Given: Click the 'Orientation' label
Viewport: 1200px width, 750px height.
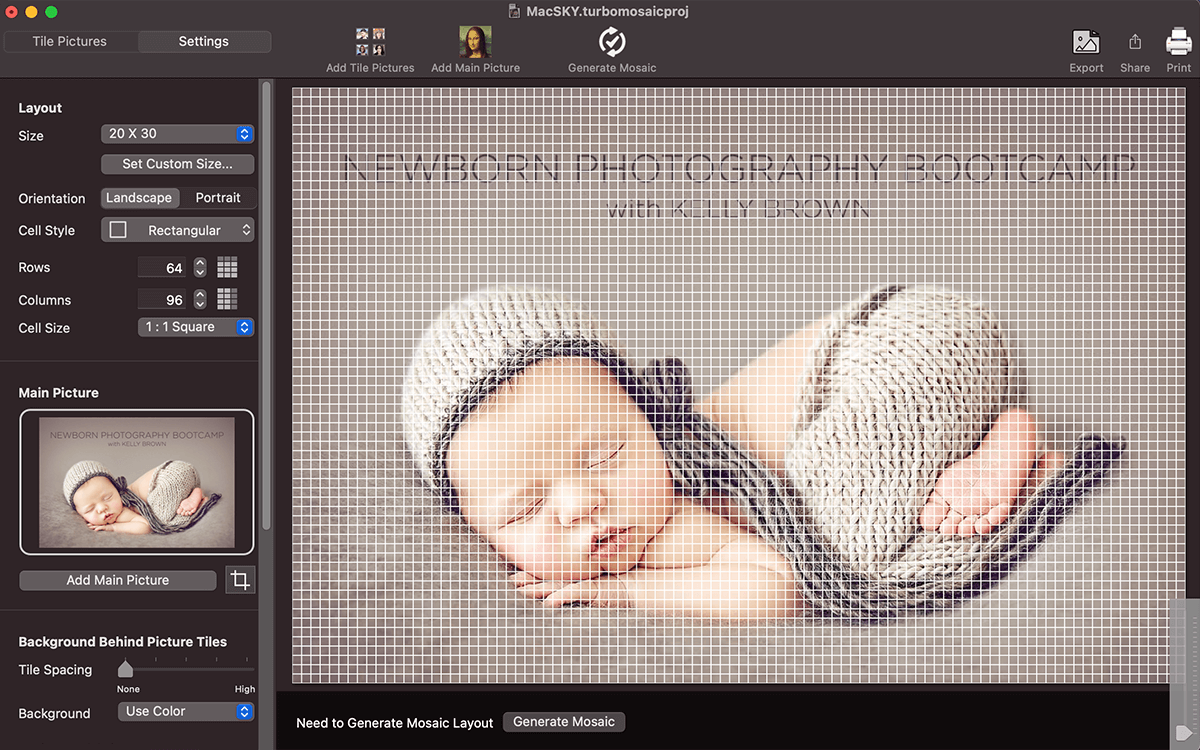Looking at the screenshot, I should 52,199.
